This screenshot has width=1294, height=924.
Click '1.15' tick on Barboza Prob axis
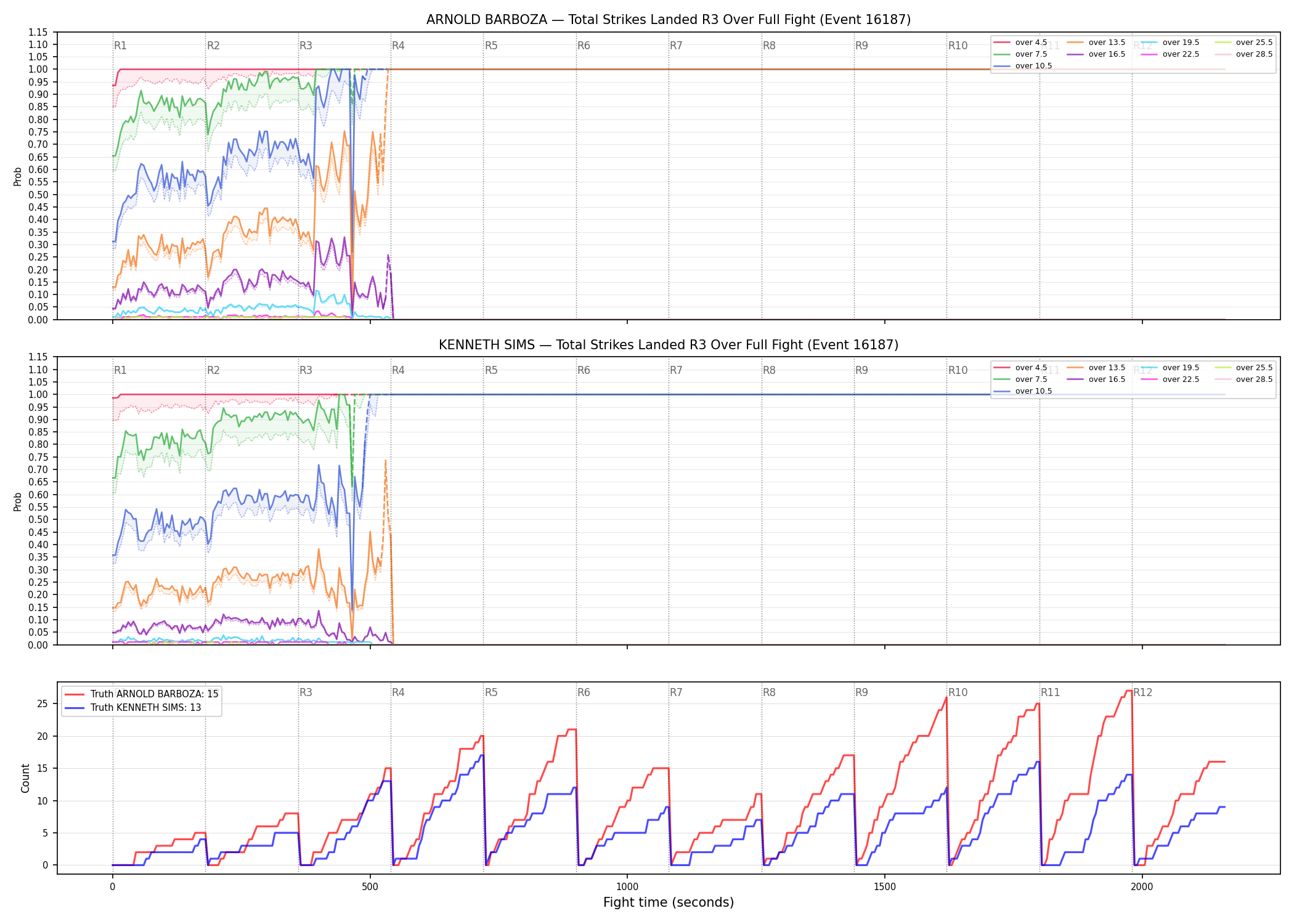(x=38, y=32)
